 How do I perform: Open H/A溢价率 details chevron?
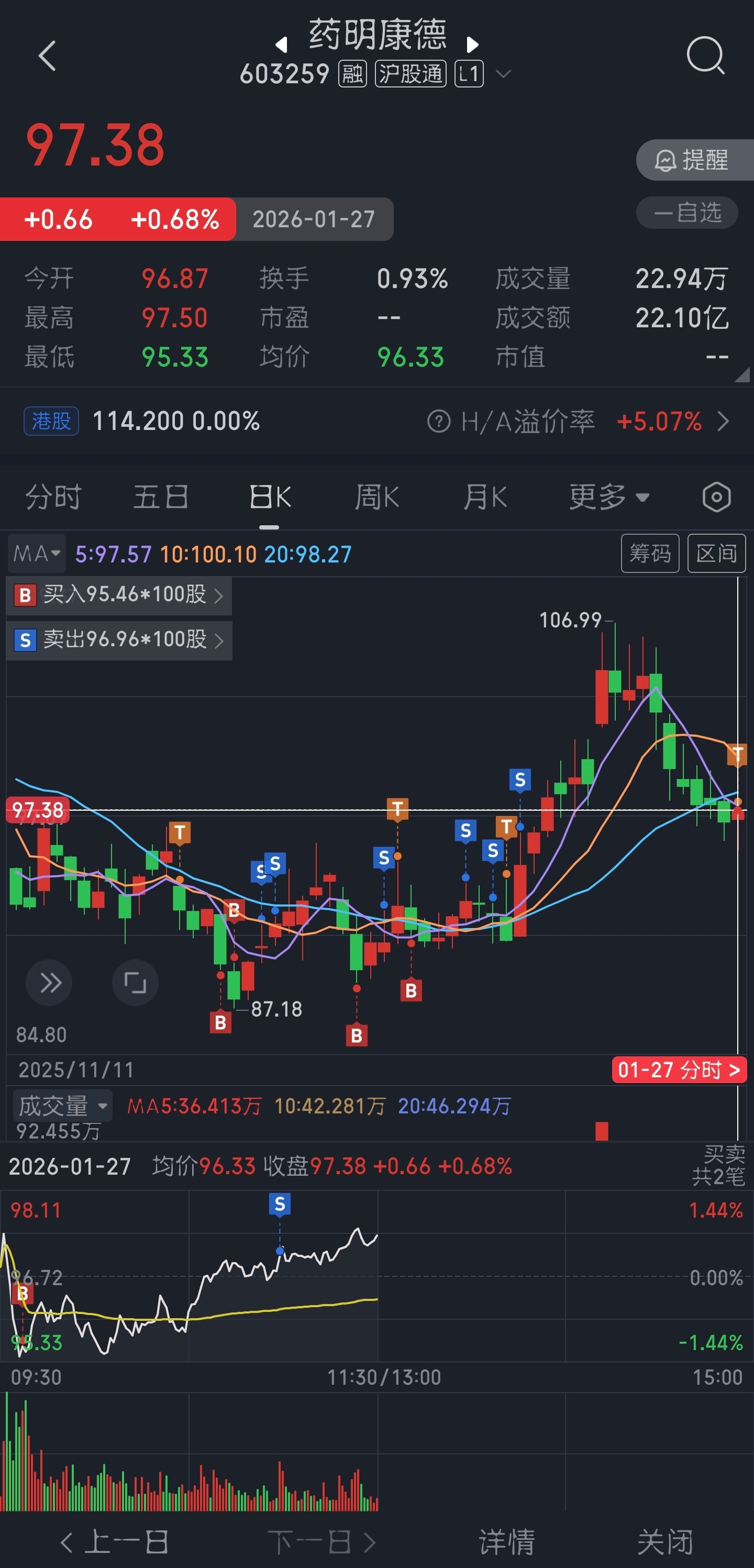[723, 421]
